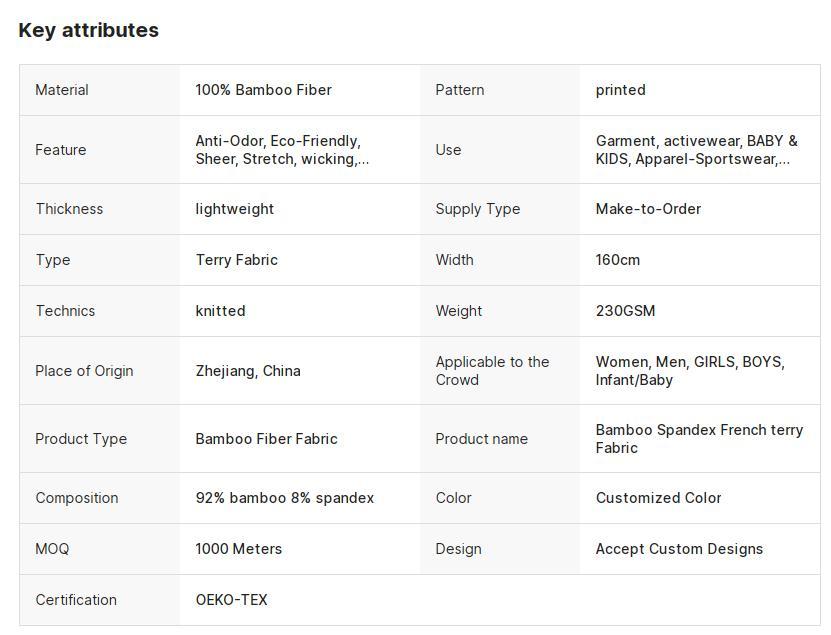
Task: Click the Women, Men, GIRLS, BOYS crowd value
Action: (x=690, y=371)
